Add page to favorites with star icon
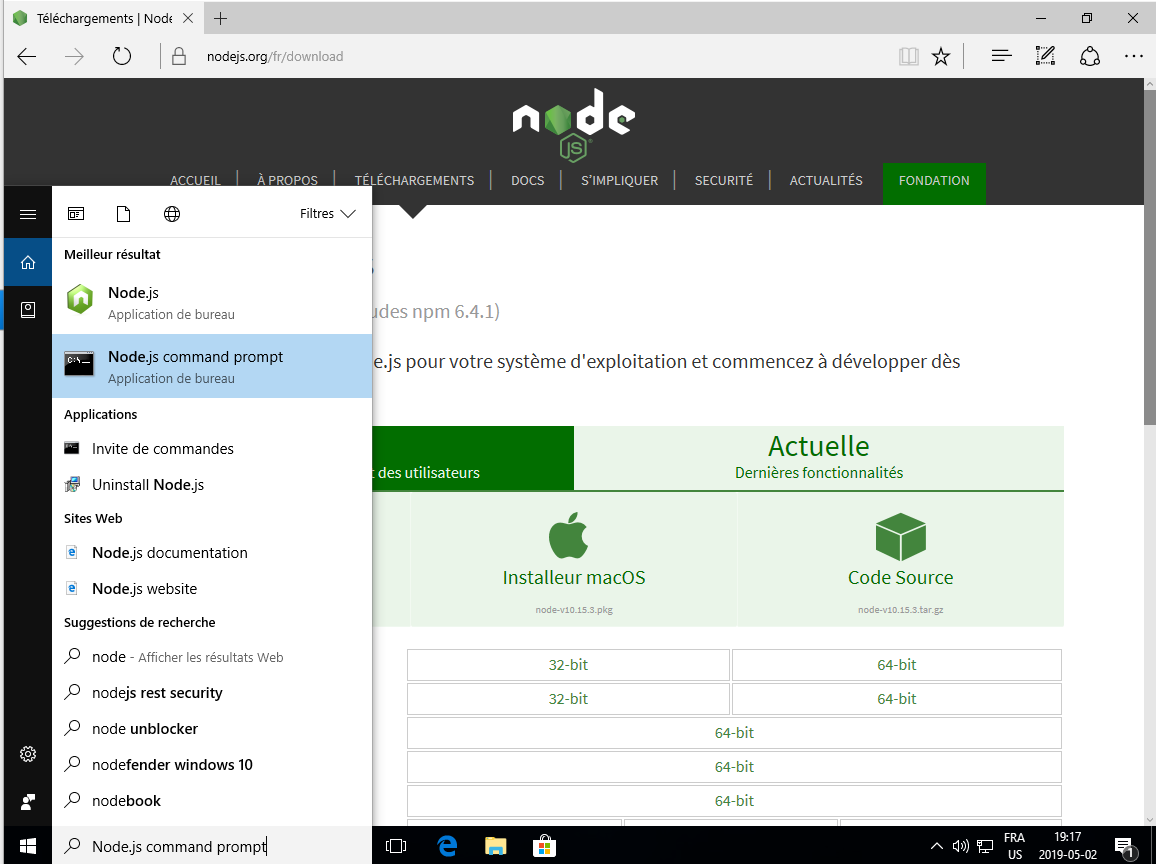The image size is (1156, 864). pos(941,56)
